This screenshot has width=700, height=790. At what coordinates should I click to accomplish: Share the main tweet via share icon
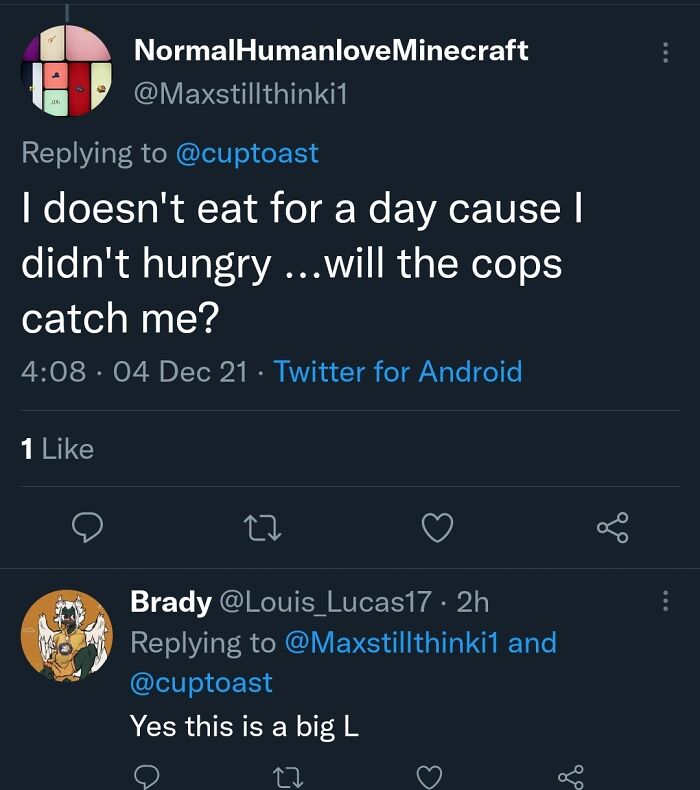point(612,527)
